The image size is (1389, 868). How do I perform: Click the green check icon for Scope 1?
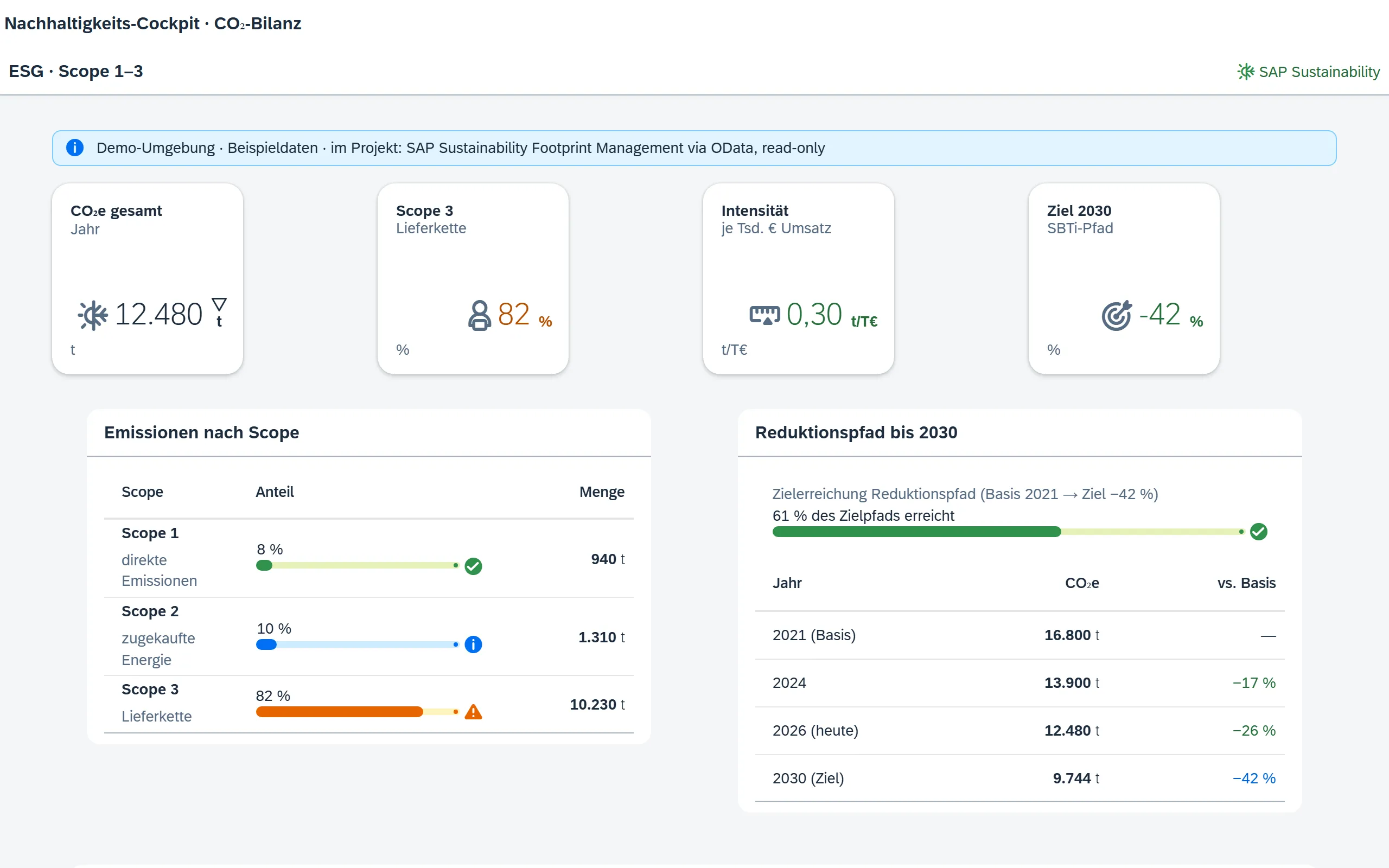[473, 566]
